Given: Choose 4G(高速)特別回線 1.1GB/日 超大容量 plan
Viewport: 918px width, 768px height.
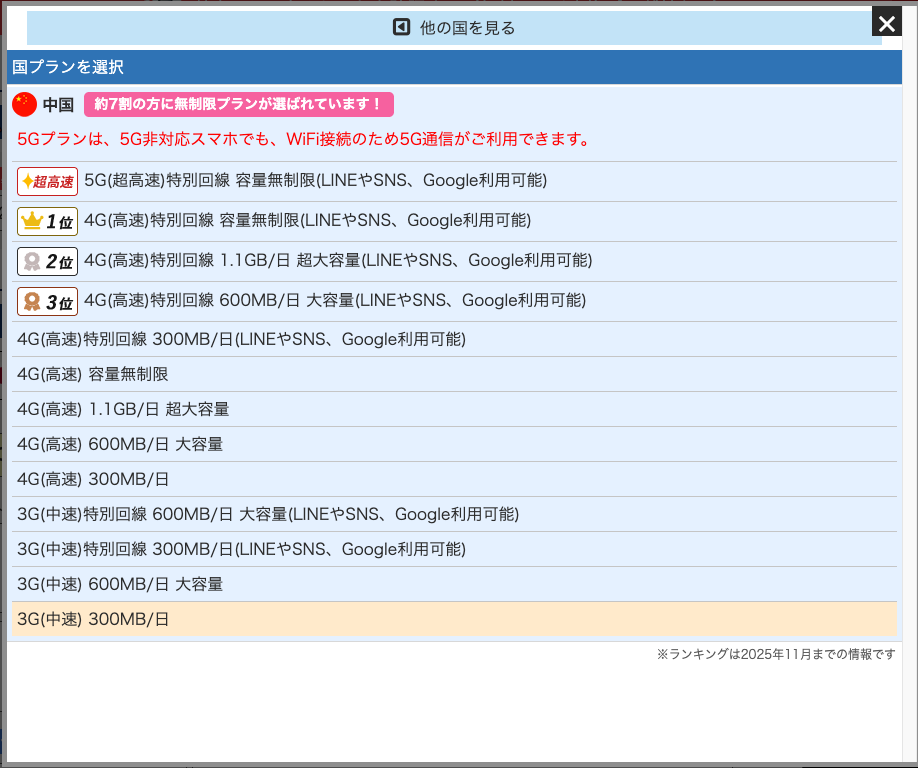Looking at the screenshot, I should 338,261.
